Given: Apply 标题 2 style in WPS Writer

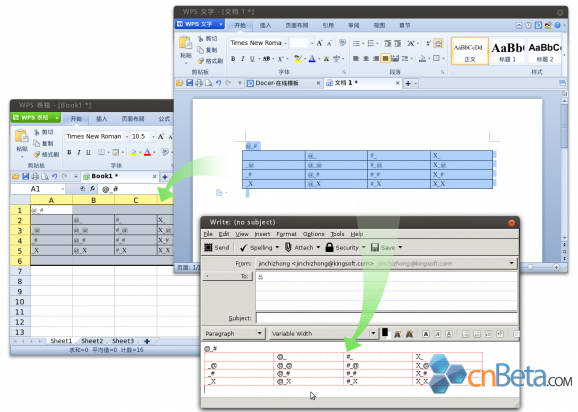Looking at the screenshot, I should pos(544,51).
